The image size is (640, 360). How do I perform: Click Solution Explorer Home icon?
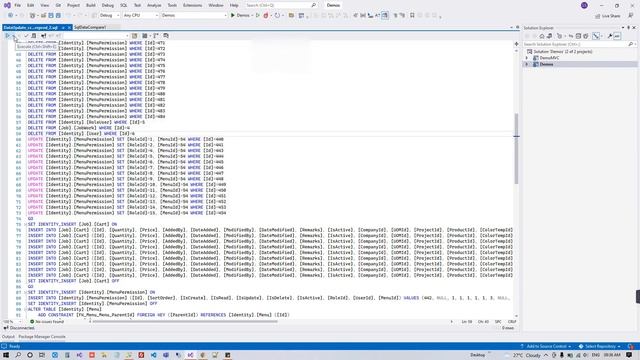pyautogui.click(x=542, y=36)
